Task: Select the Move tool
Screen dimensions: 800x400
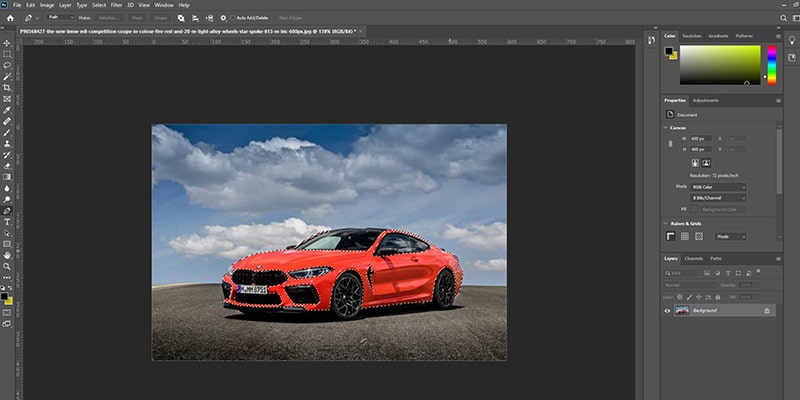Action: click(7, 43)
